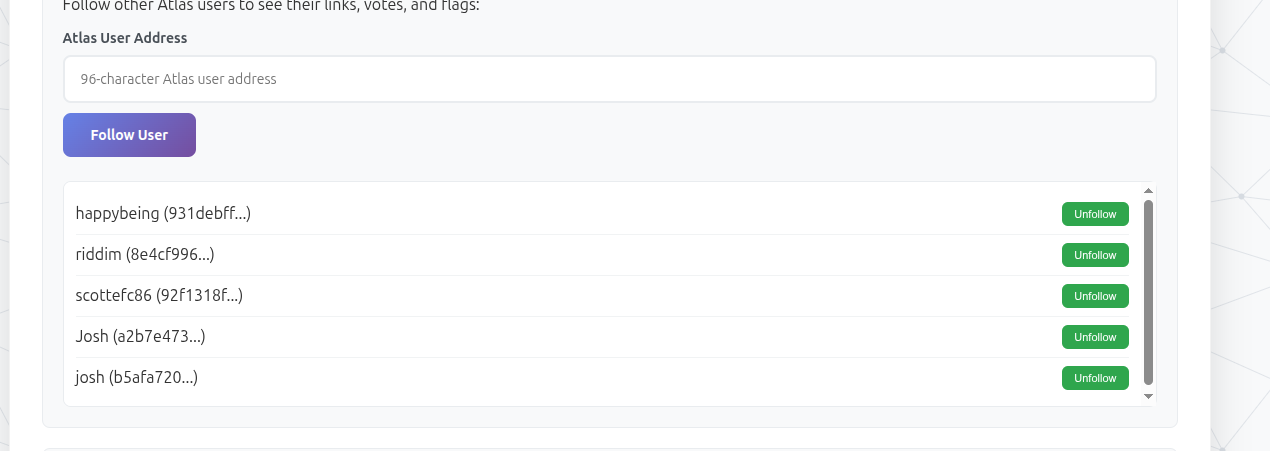Unfollow the user happybeing
Viewport: 1270px width, 451px height.
[1095, 214]
